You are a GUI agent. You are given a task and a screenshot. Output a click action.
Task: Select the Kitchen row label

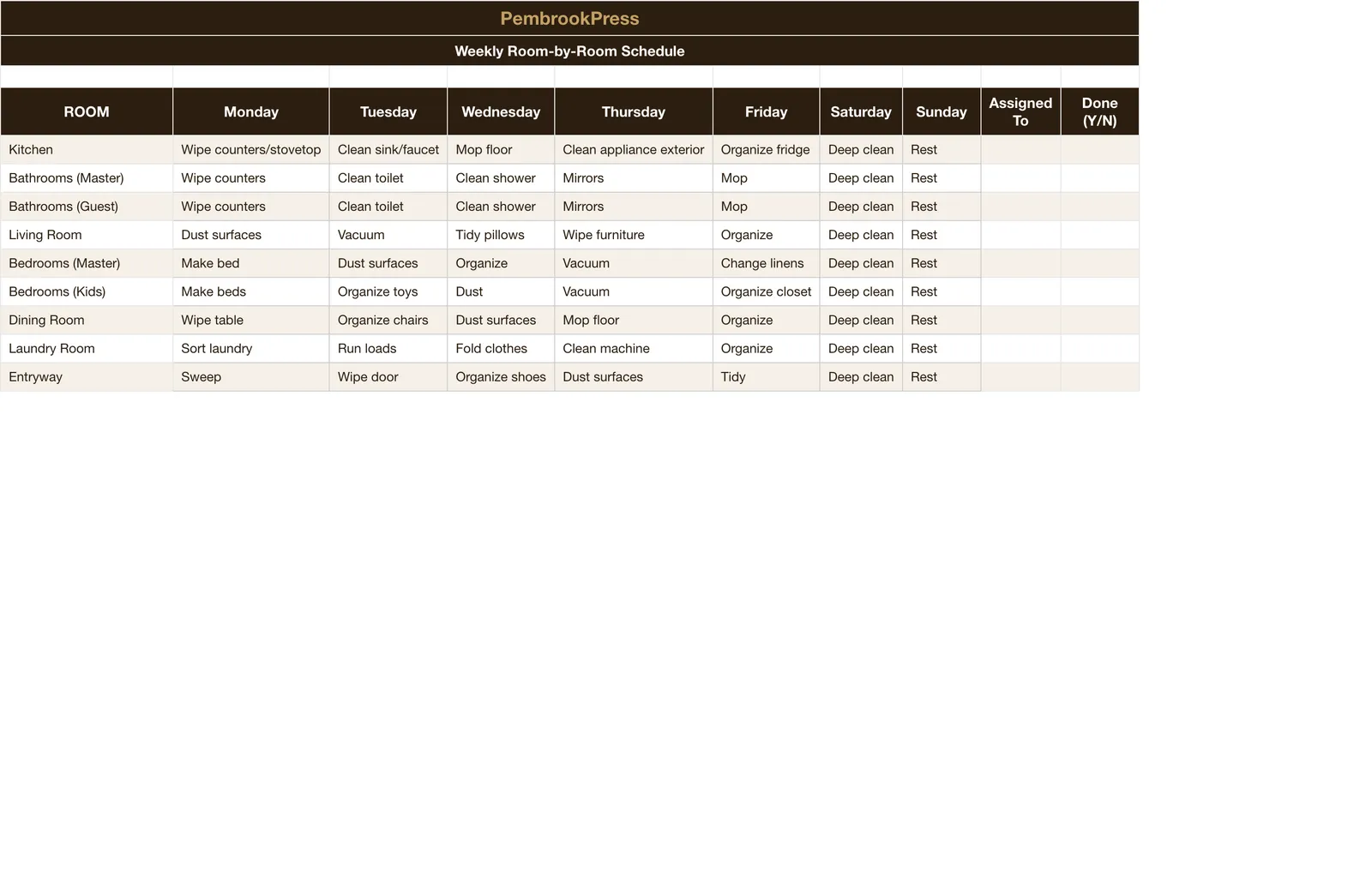pyautogui.click(x=87, y=149)
